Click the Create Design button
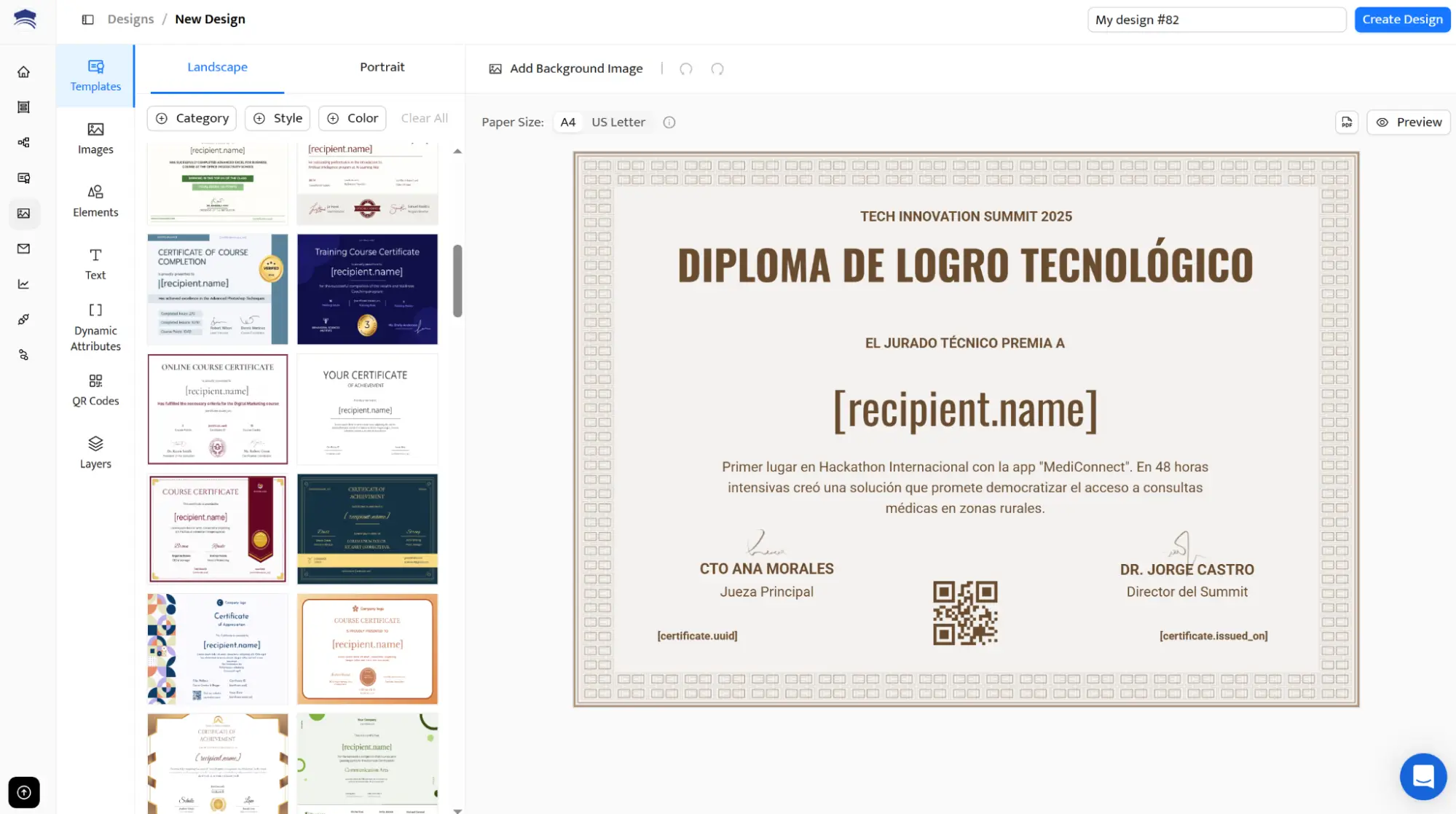 [x=1401, y=20]
